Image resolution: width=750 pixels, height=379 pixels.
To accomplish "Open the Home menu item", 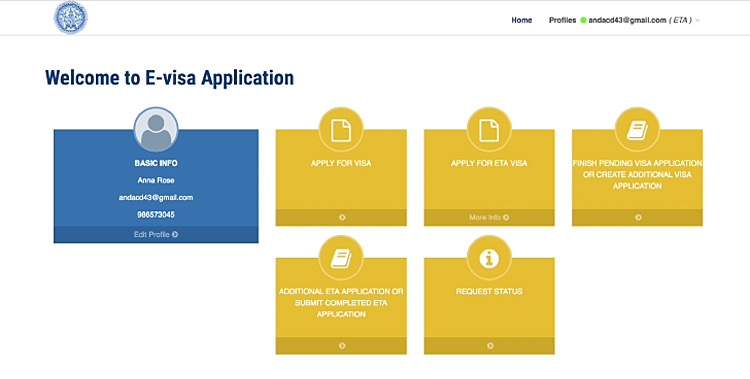I will [x=521, y=20].
